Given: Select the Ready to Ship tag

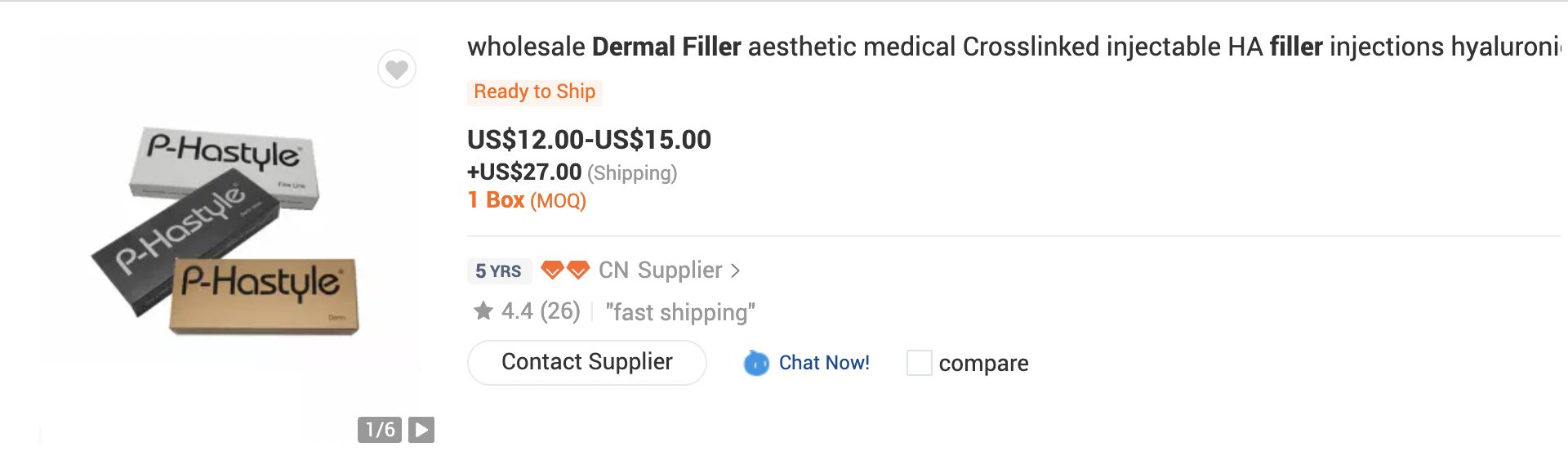Looking at the screenshot, I should coord(535,92).
